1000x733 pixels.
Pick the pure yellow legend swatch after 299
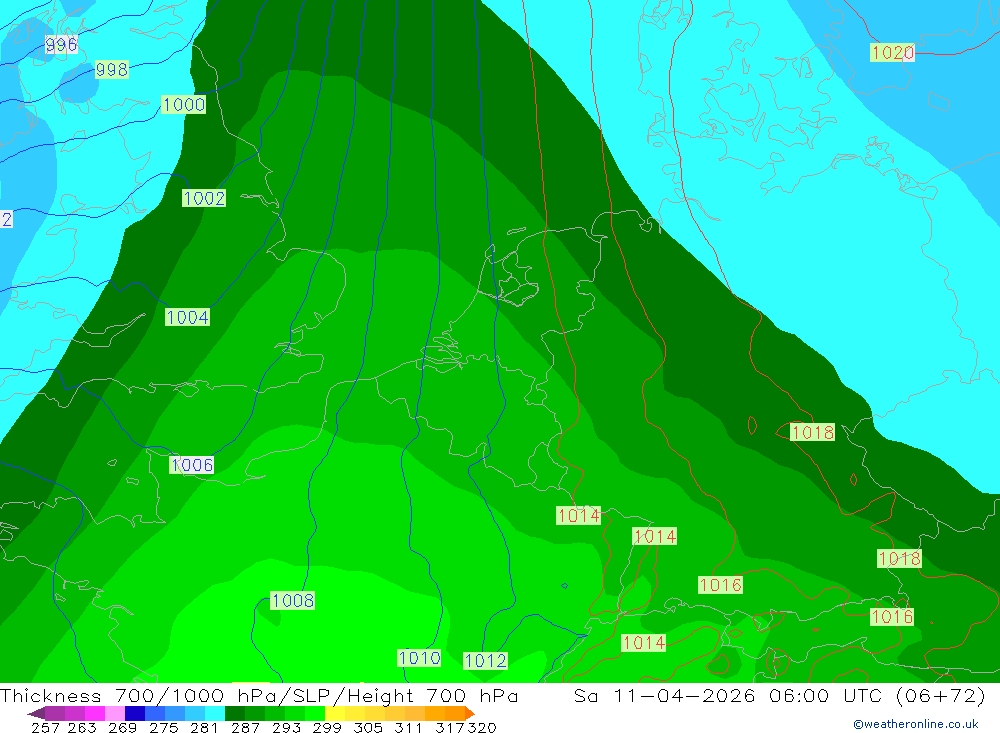click(x=335, y=713)
